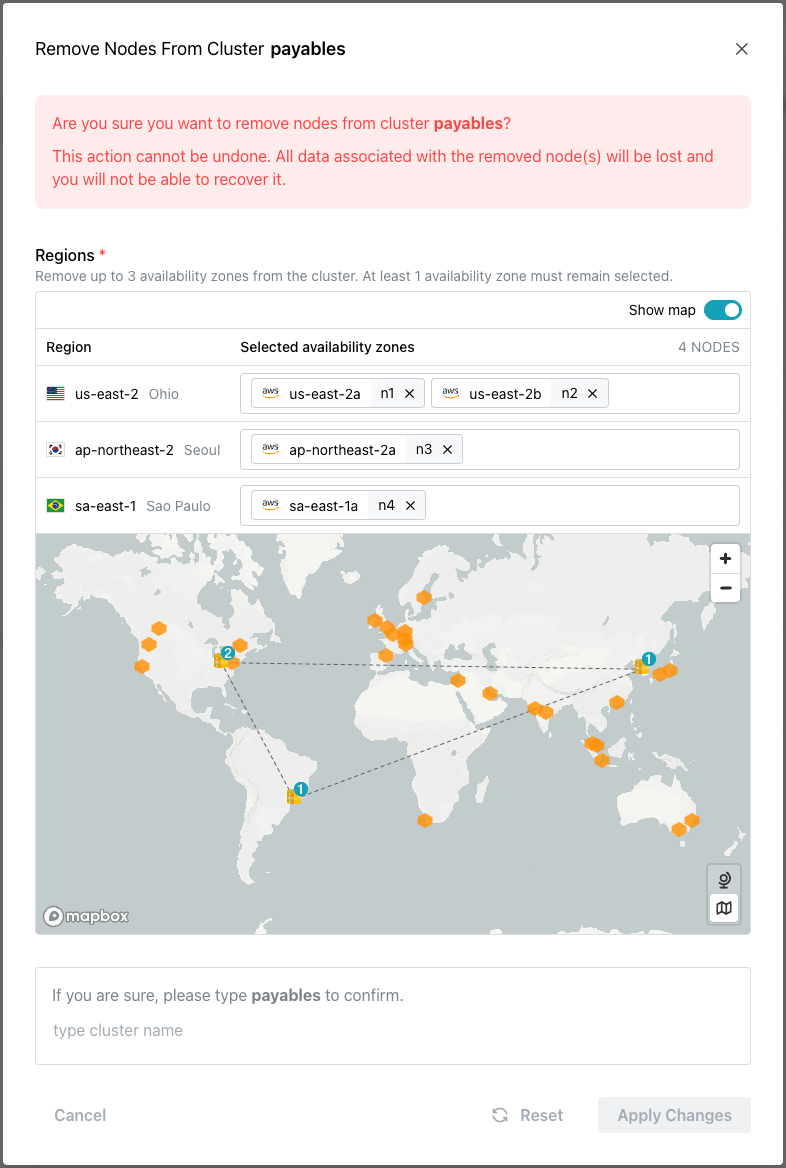Click the Cancel link
Viewport: 786px width, 1168px height.
80,1115
